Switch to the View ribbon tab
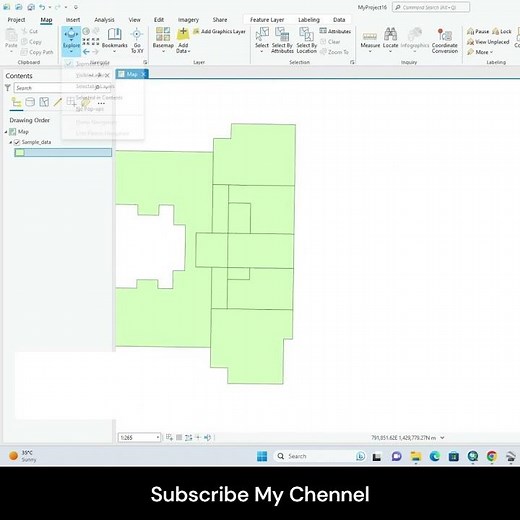Viewport: 520px width, 520px height. [135, 20]
